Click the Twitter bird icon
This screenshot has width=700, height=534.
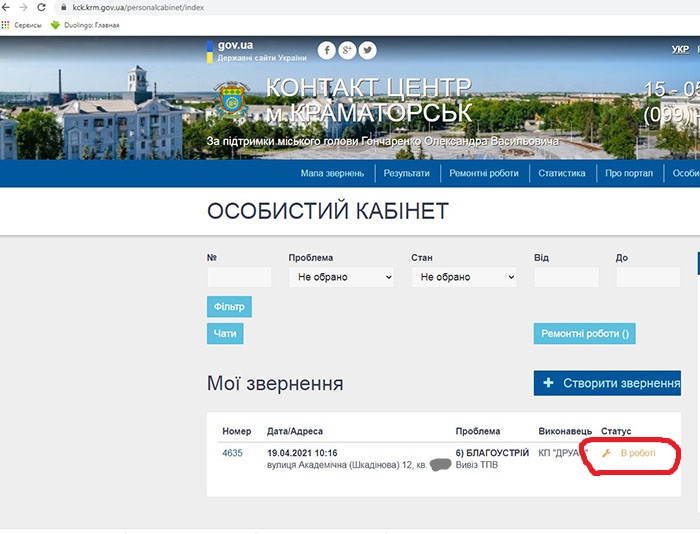click(x=367, y=50)
